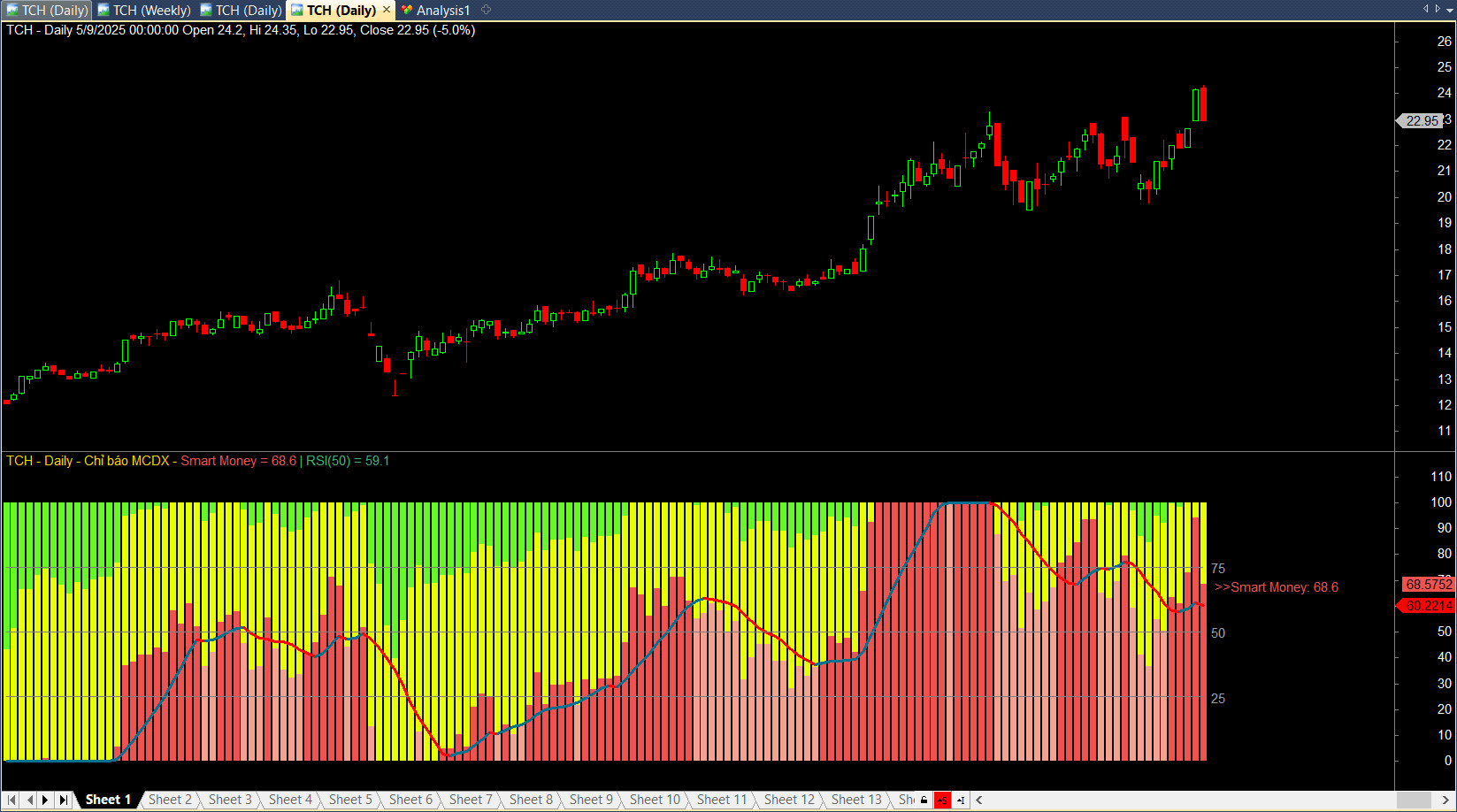Jump to the first sheet
This screenshot has width=1457, height=812.
click(12, 800)
